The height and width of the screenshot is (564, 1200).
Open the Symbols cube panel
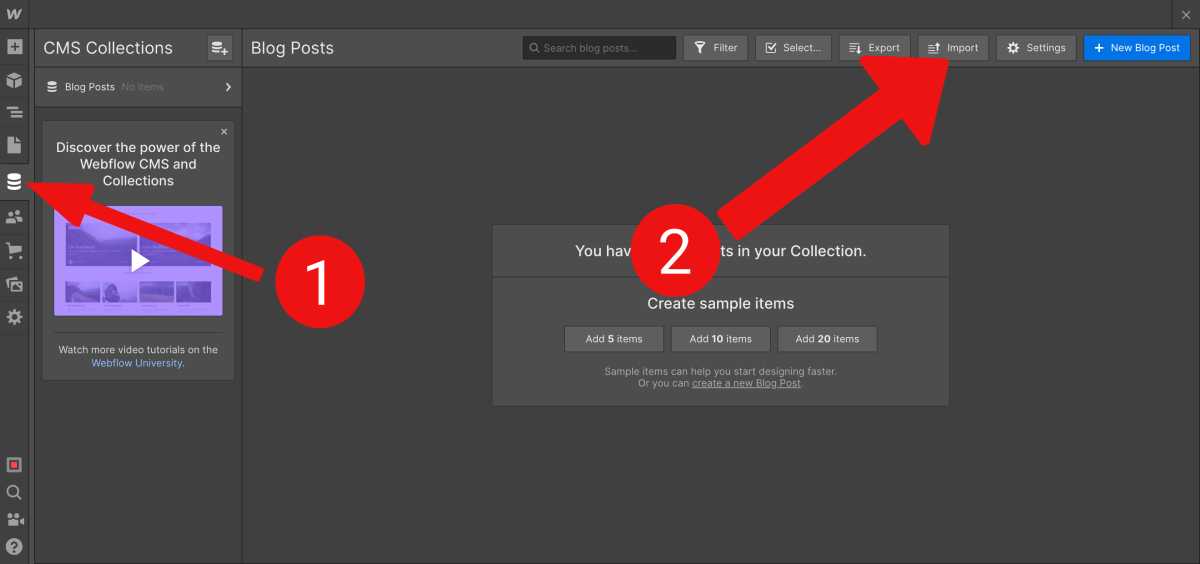[x=14, y=80]
